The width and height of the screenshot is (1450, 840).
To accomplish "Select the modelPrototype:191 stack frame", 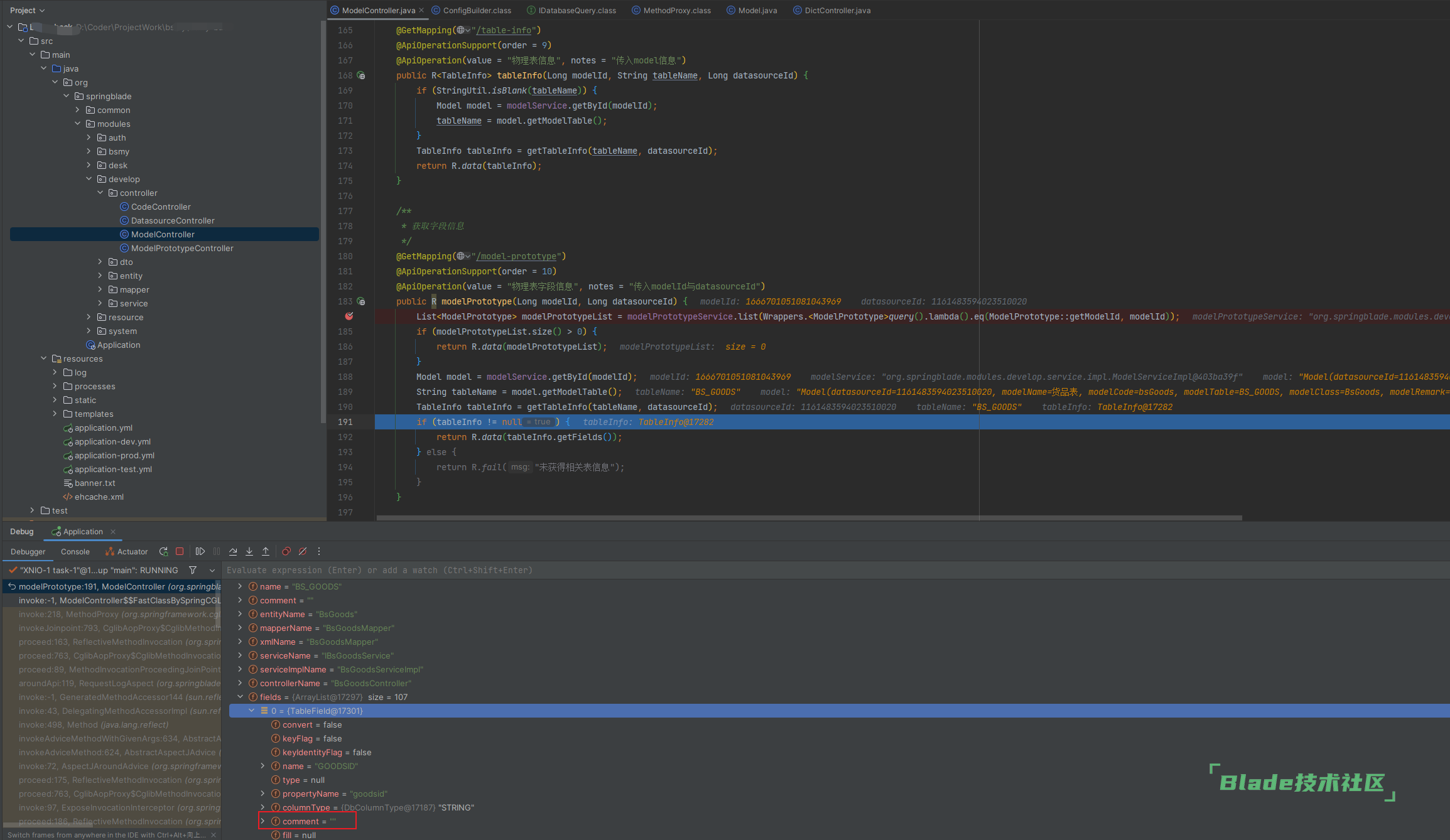I will pos(113,586).
